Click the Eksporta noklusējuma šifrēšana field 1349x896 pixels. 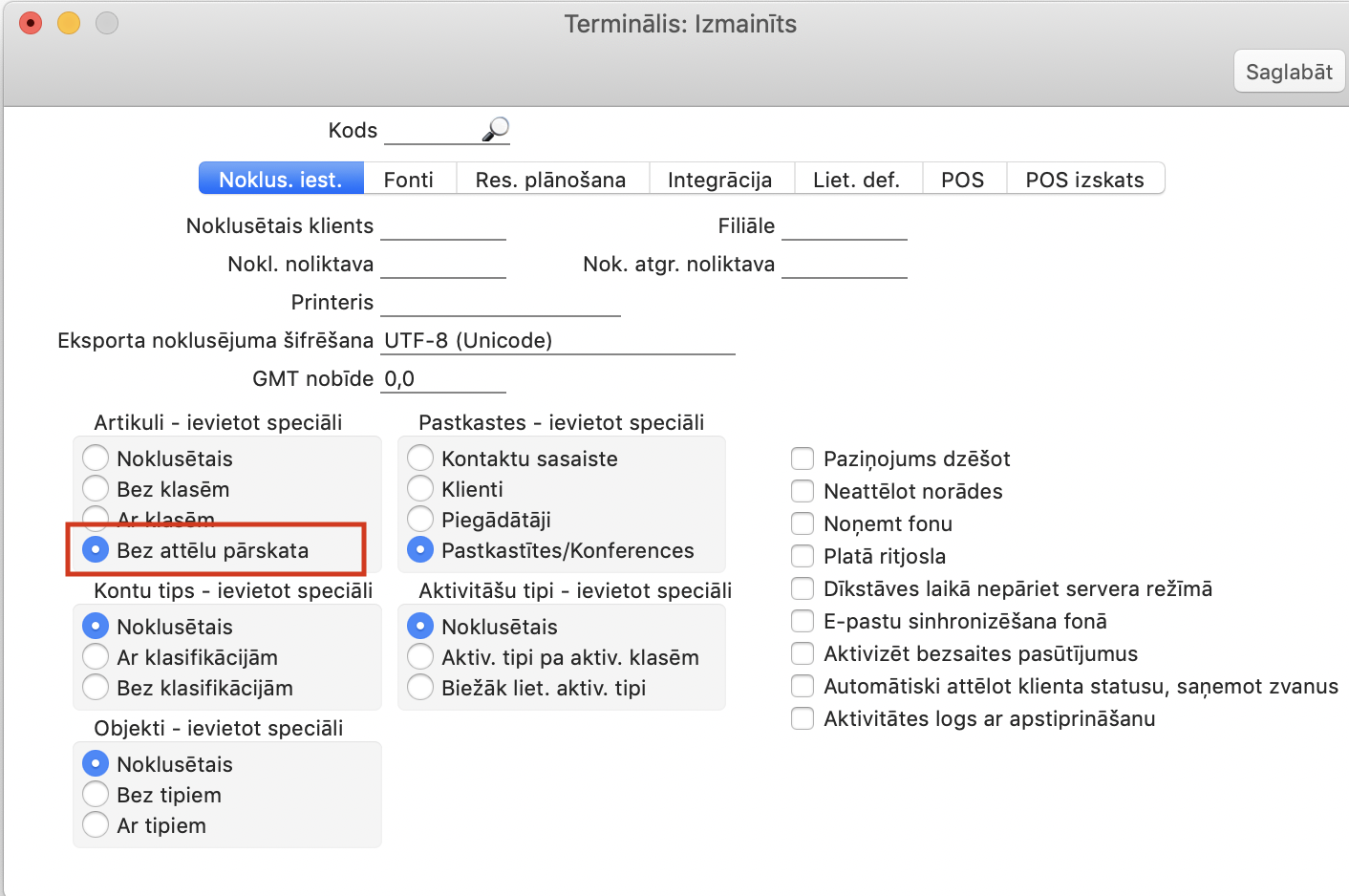tap(558, 341)
